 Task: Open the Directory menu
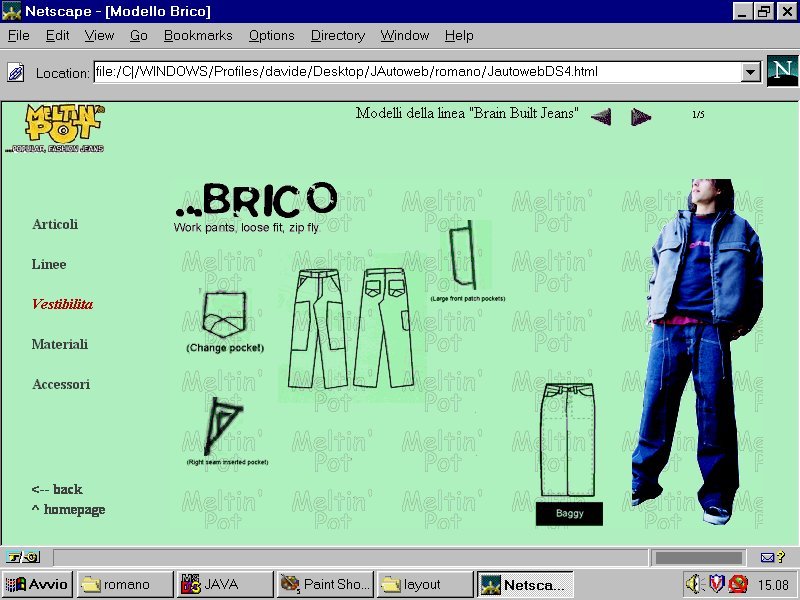point(337,35)
